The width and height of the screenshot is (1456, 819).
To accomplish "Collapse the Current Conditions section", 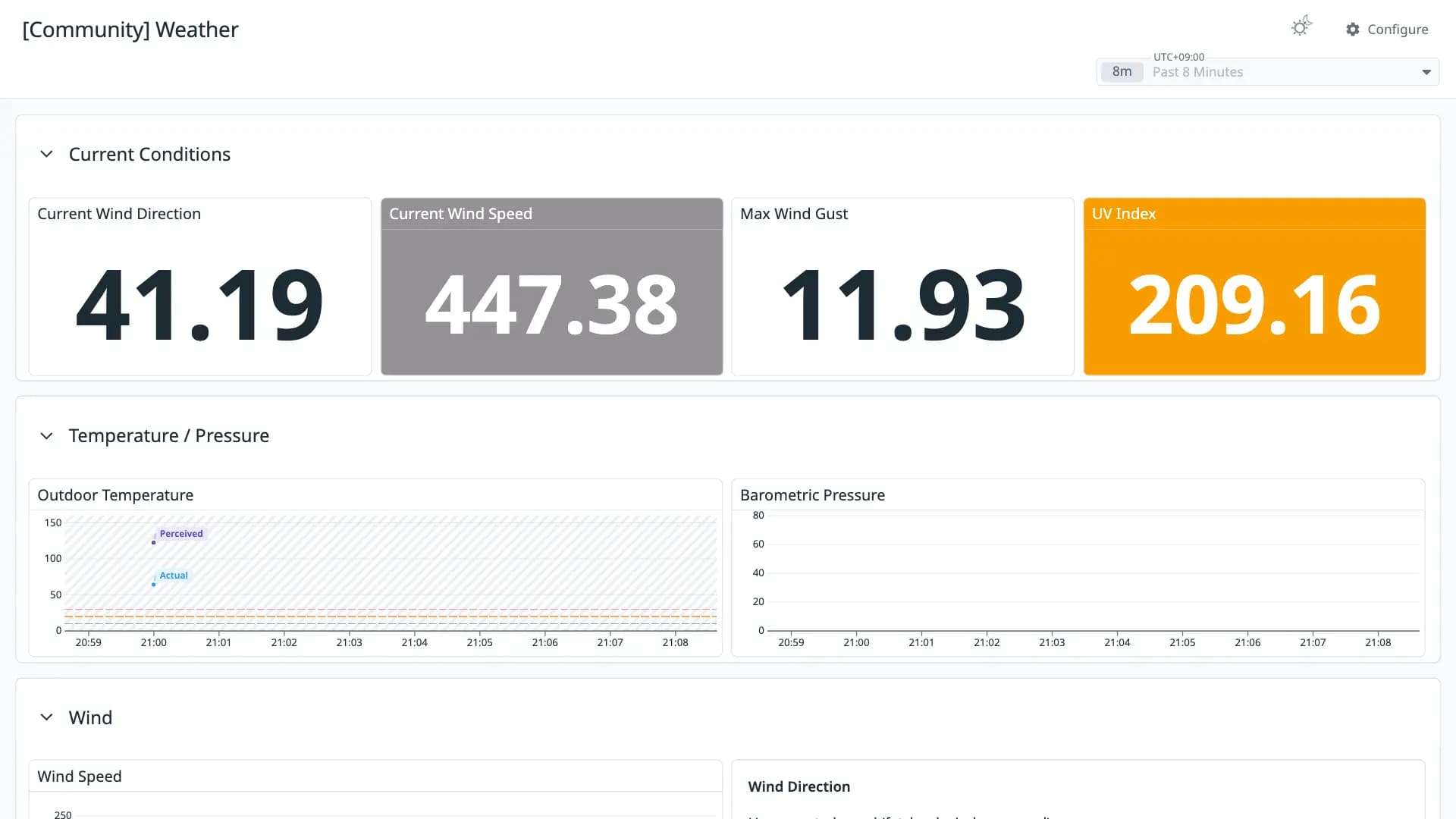I will pyautogui.click(x=46, y=154).
